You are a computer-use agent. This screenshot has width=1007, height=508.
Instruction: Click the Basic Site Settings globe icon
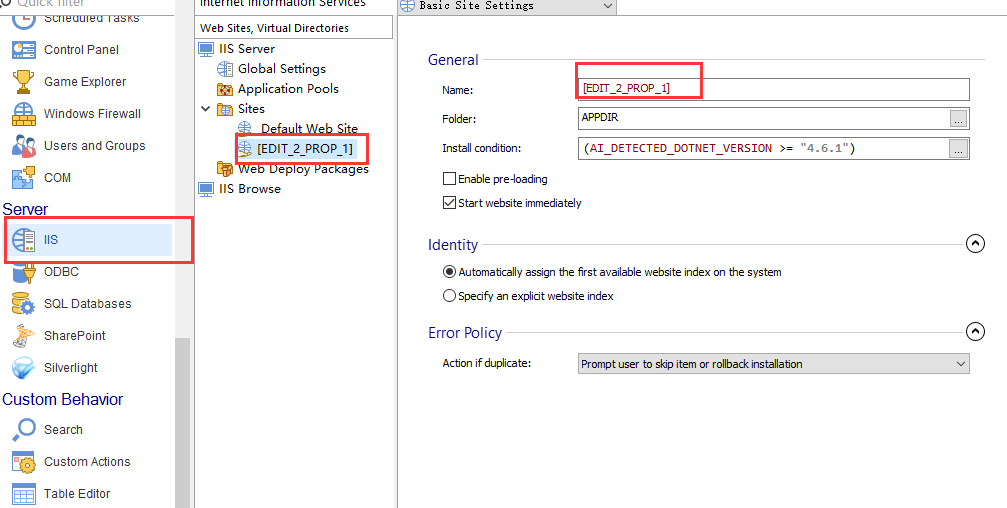click(407, 6)
